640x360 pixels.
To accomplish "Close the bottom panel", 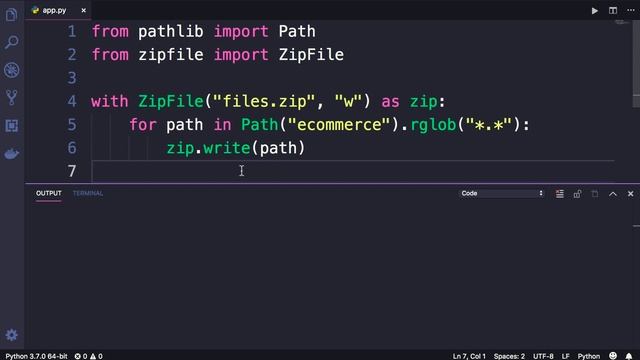I will [631, 194].
